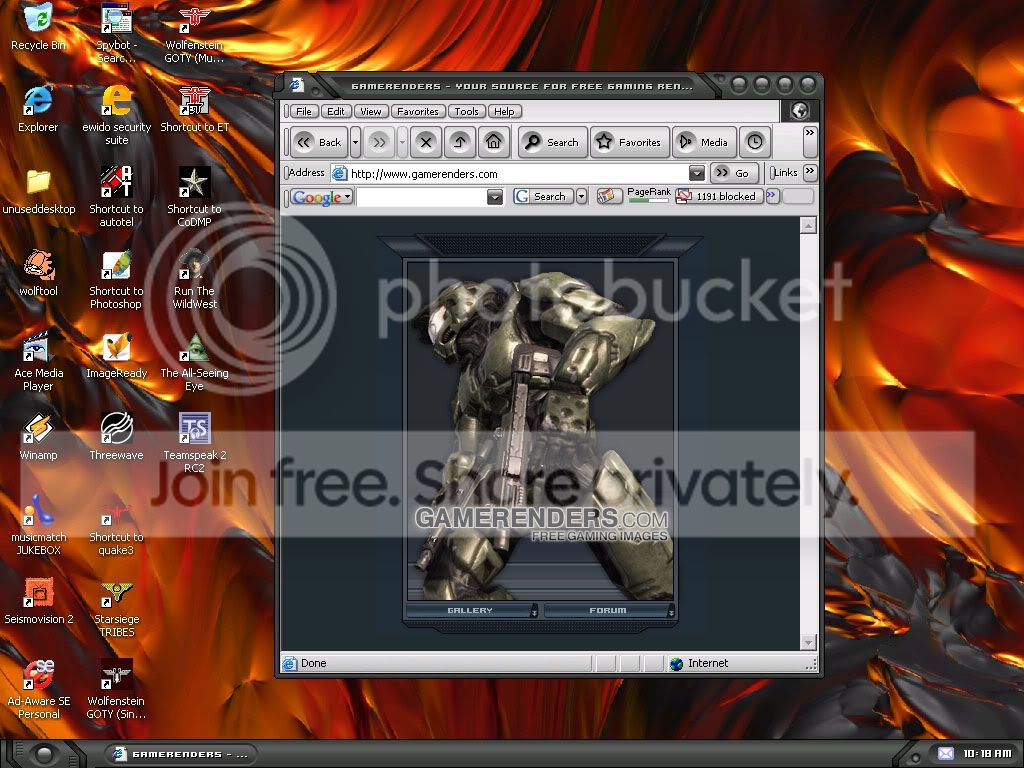Toggle the 1191 blocked popup blocker

[718, 196]
